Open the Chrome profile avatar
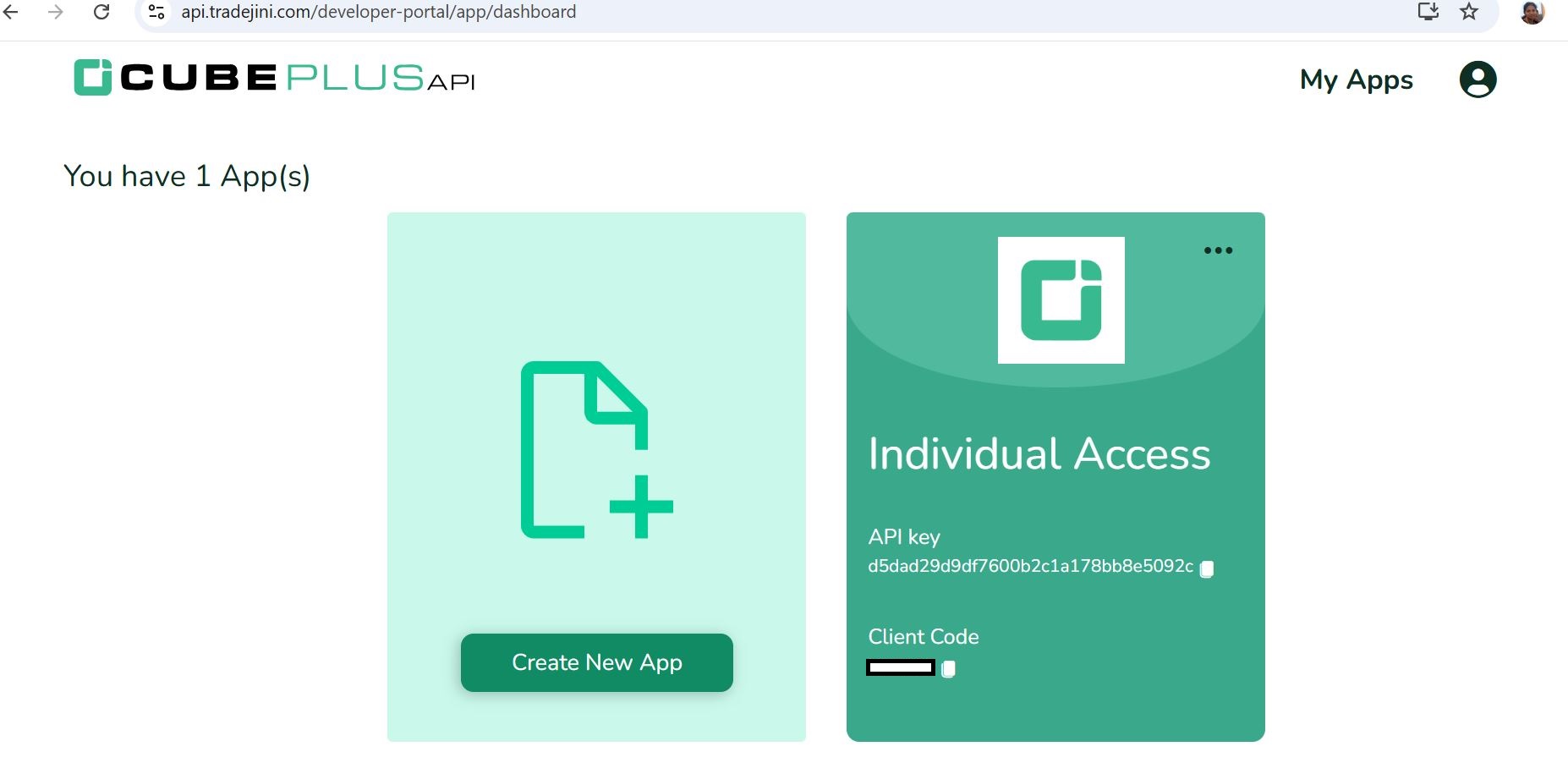Image resolution: width=1568 pixels, height=774 pixels. click(x=1532, y=12)
